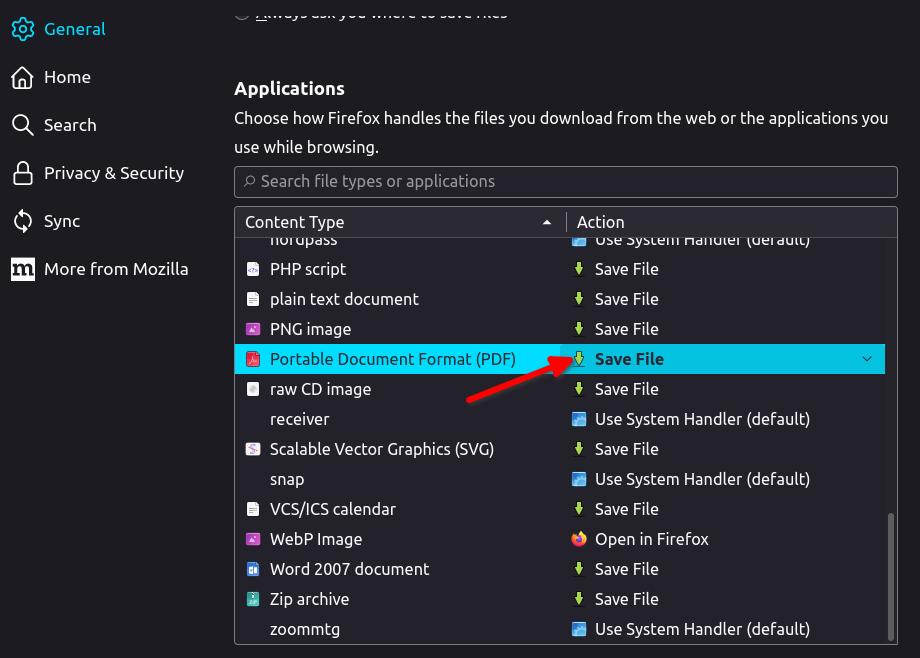Select the receiver content type row
Screen dimensions: 920x658
(560, 419)
